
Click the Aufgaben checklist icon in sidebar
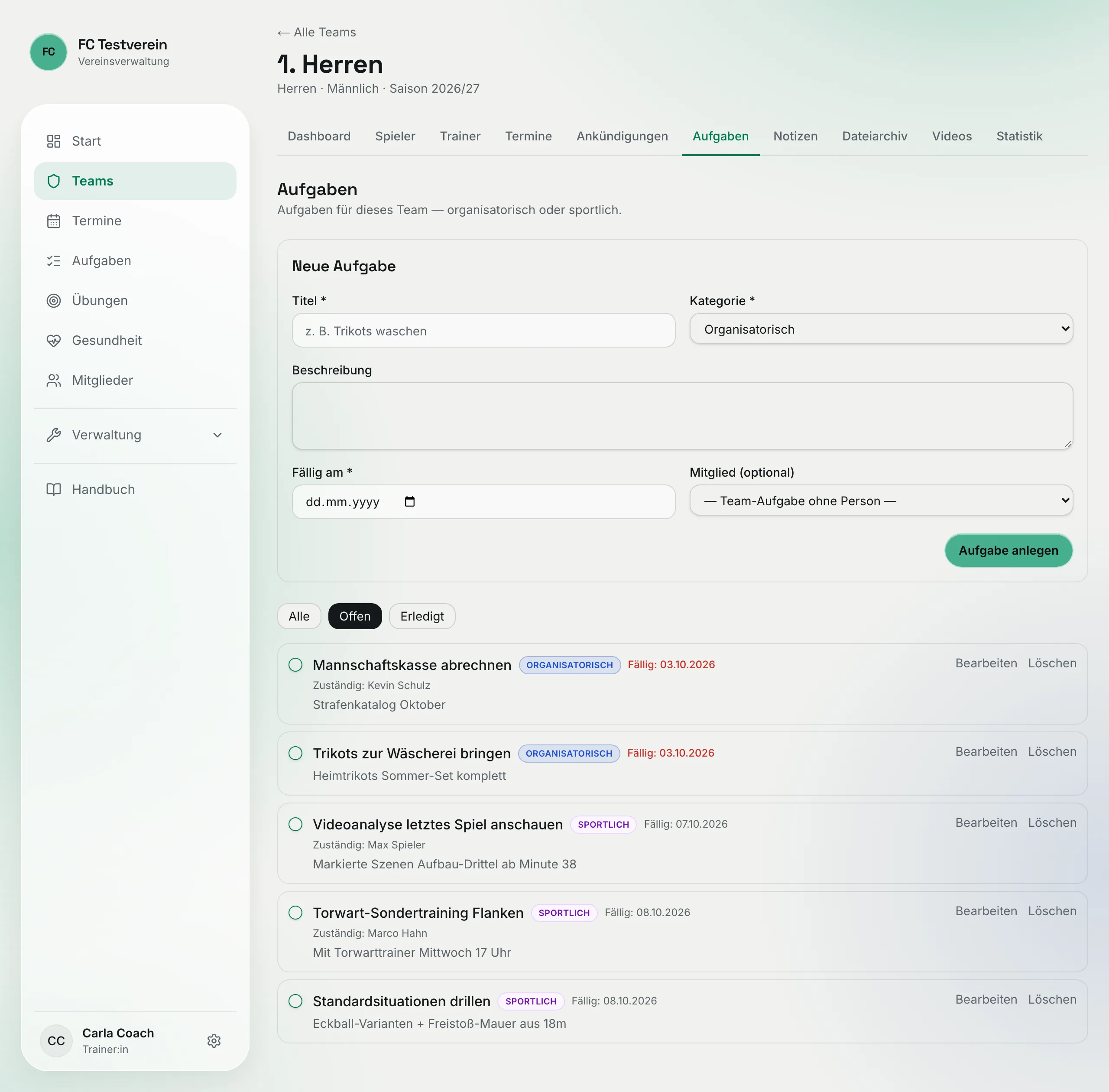(x=53, y=261)
